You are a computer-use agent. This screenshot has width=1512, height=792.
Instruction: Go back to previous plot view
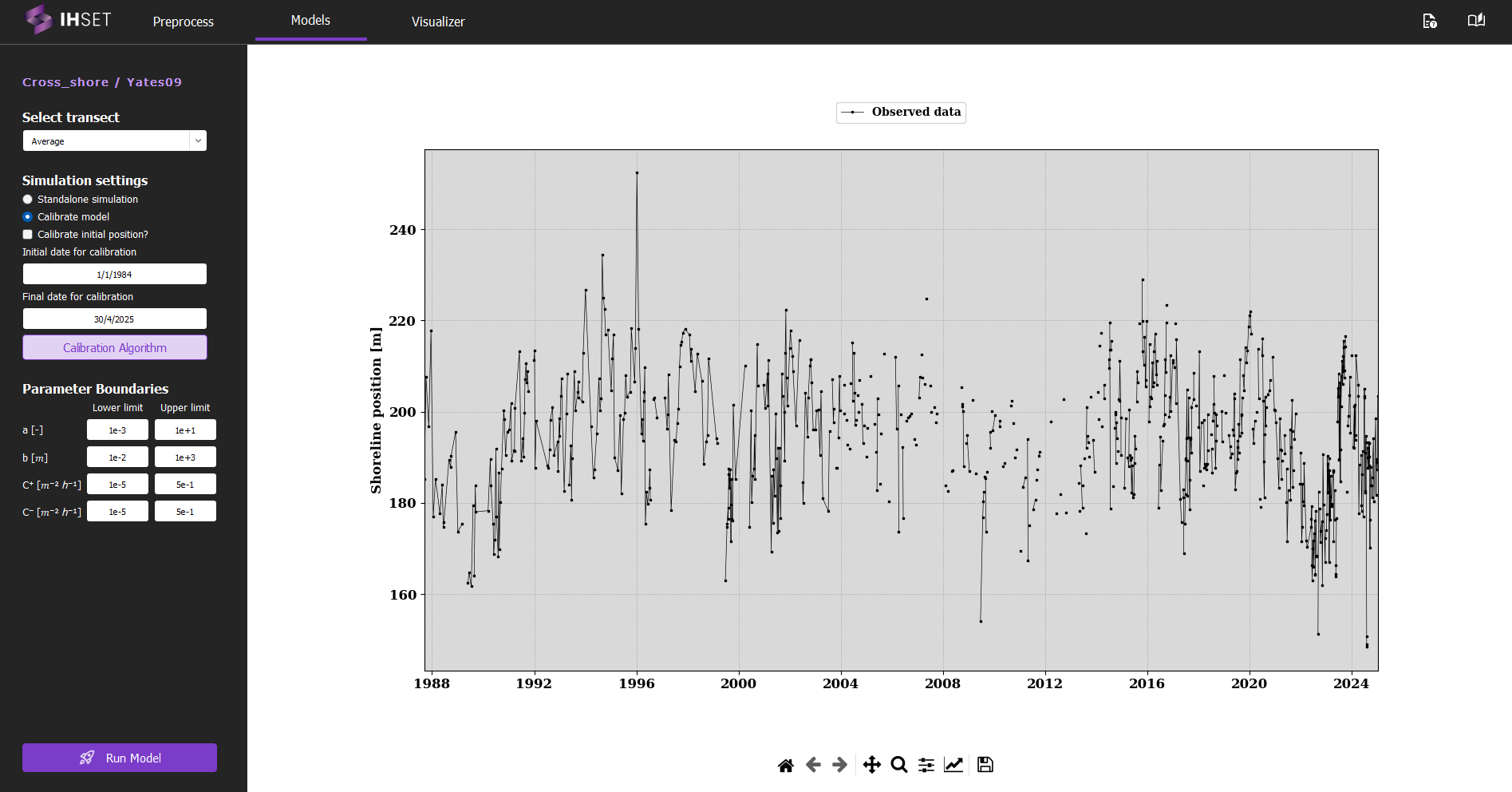(x=812, y=764)
